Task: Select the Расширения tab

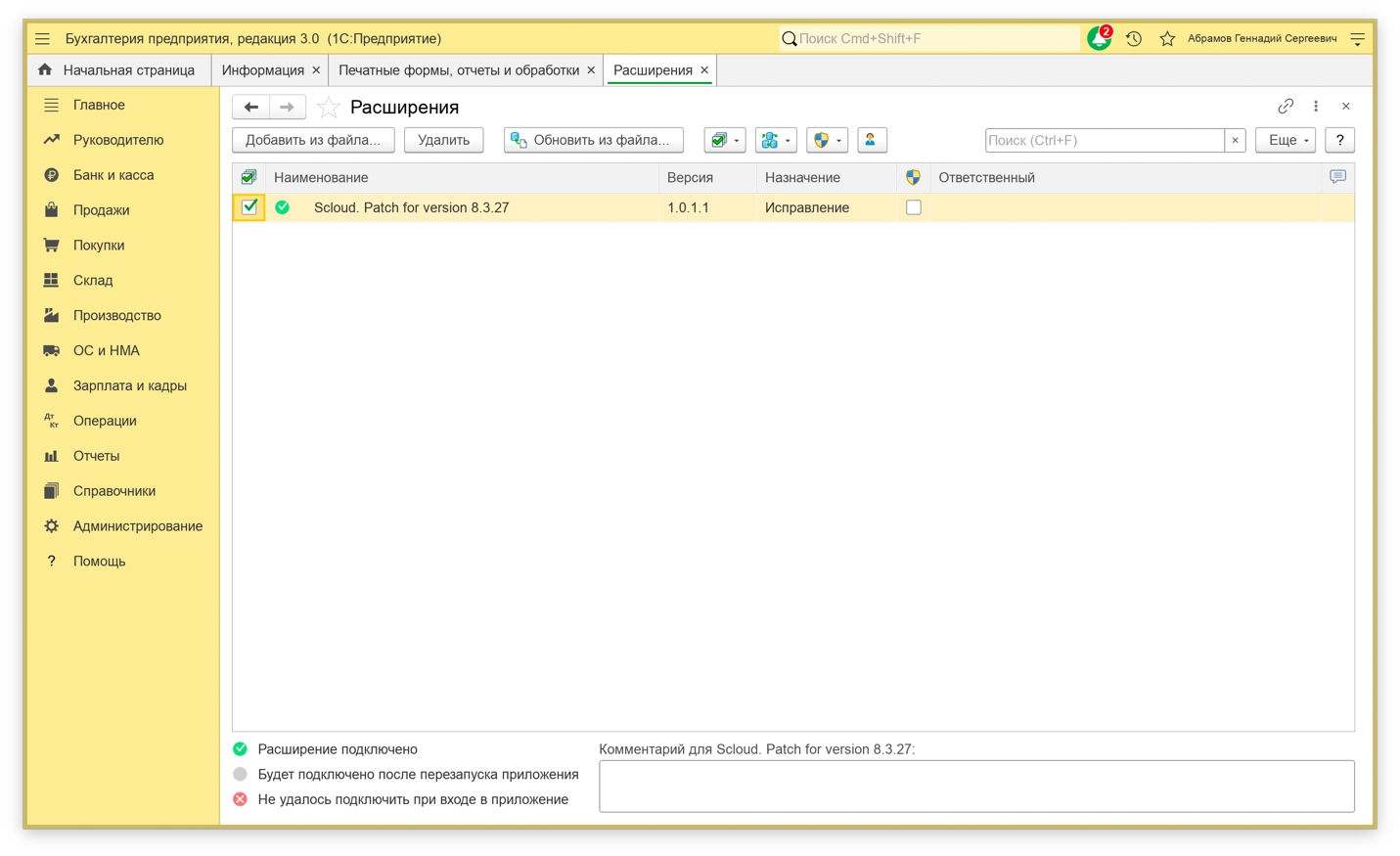Action: tap(653, 70)
